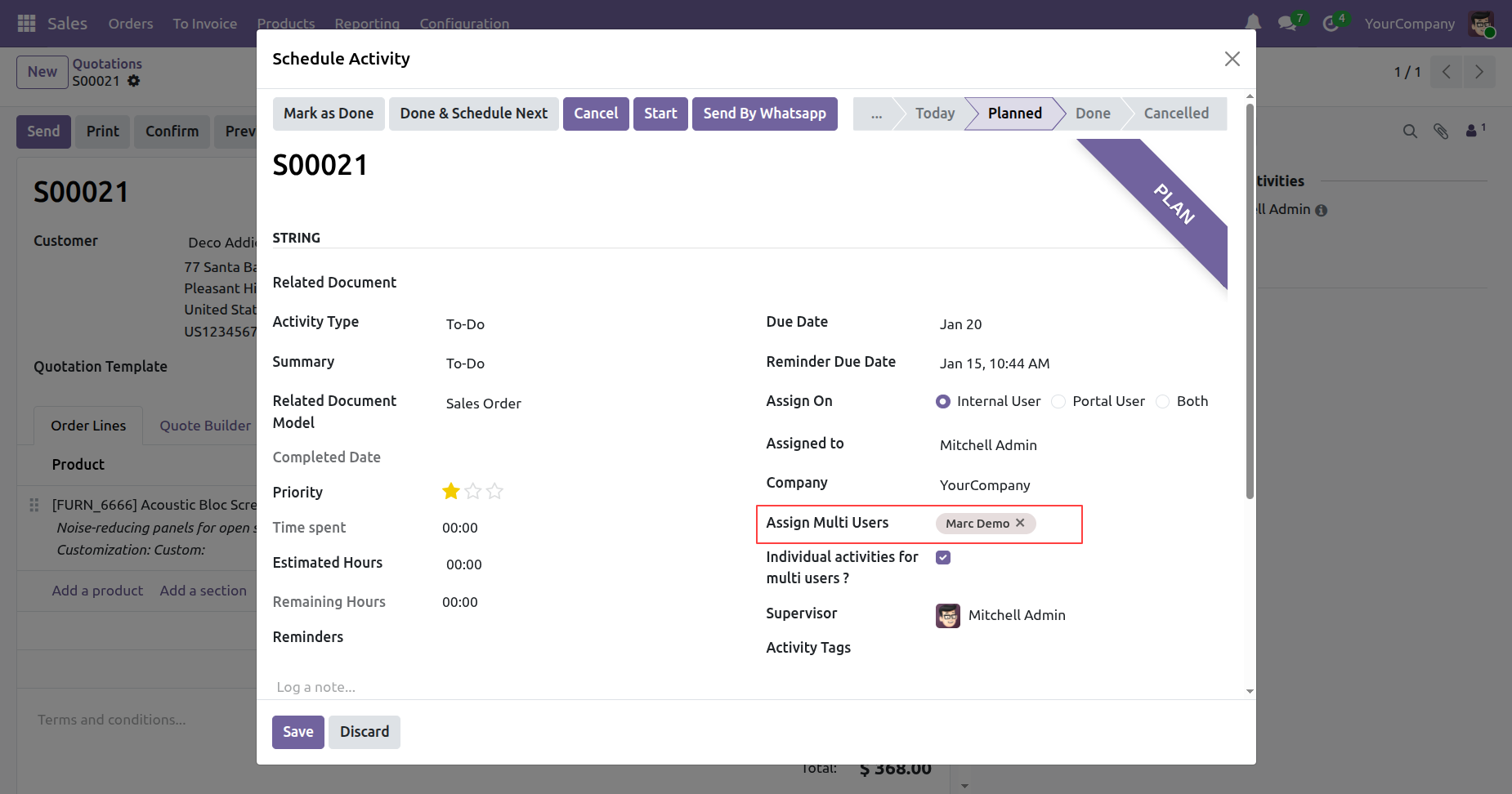Switch to the Order Lines tab
Screen dimensions: 1512x794
pyautogui.click(x=88, y=426)
